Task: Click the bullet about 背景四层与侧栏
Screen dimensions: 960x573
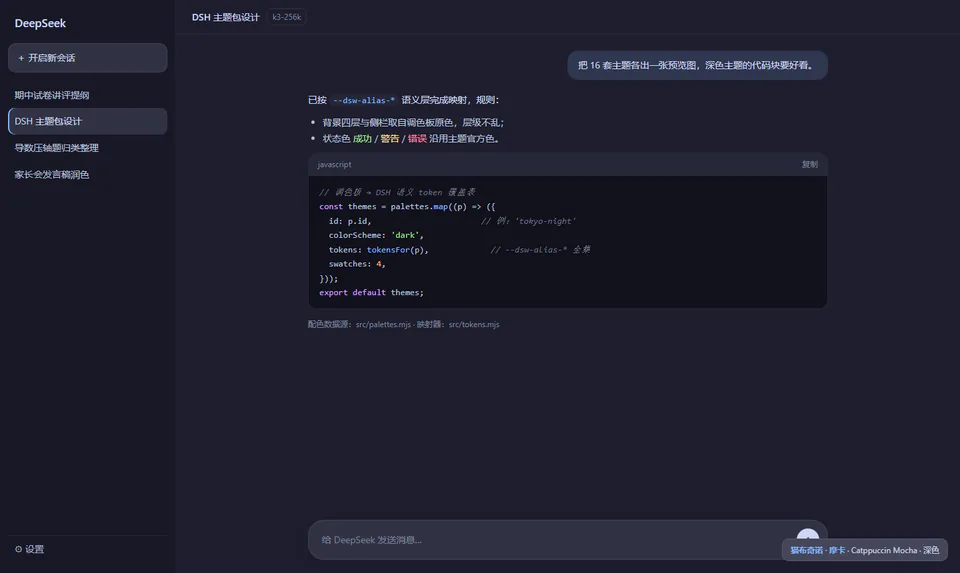Action: pos(413,123)
